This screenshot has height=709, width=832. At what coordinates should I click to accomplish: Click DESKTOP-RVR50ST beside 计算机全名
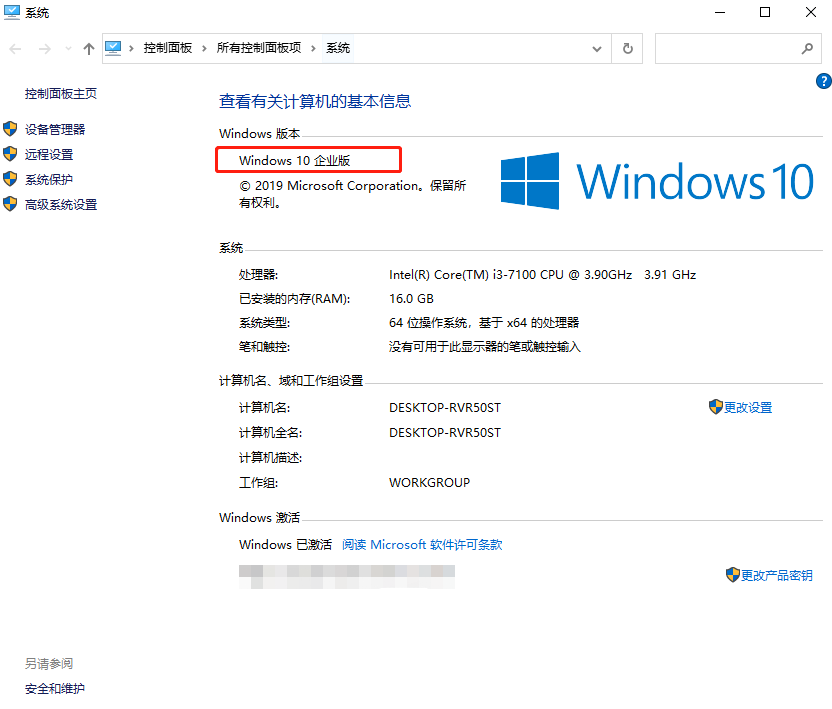pyautogui.click(x=445, y=433)
